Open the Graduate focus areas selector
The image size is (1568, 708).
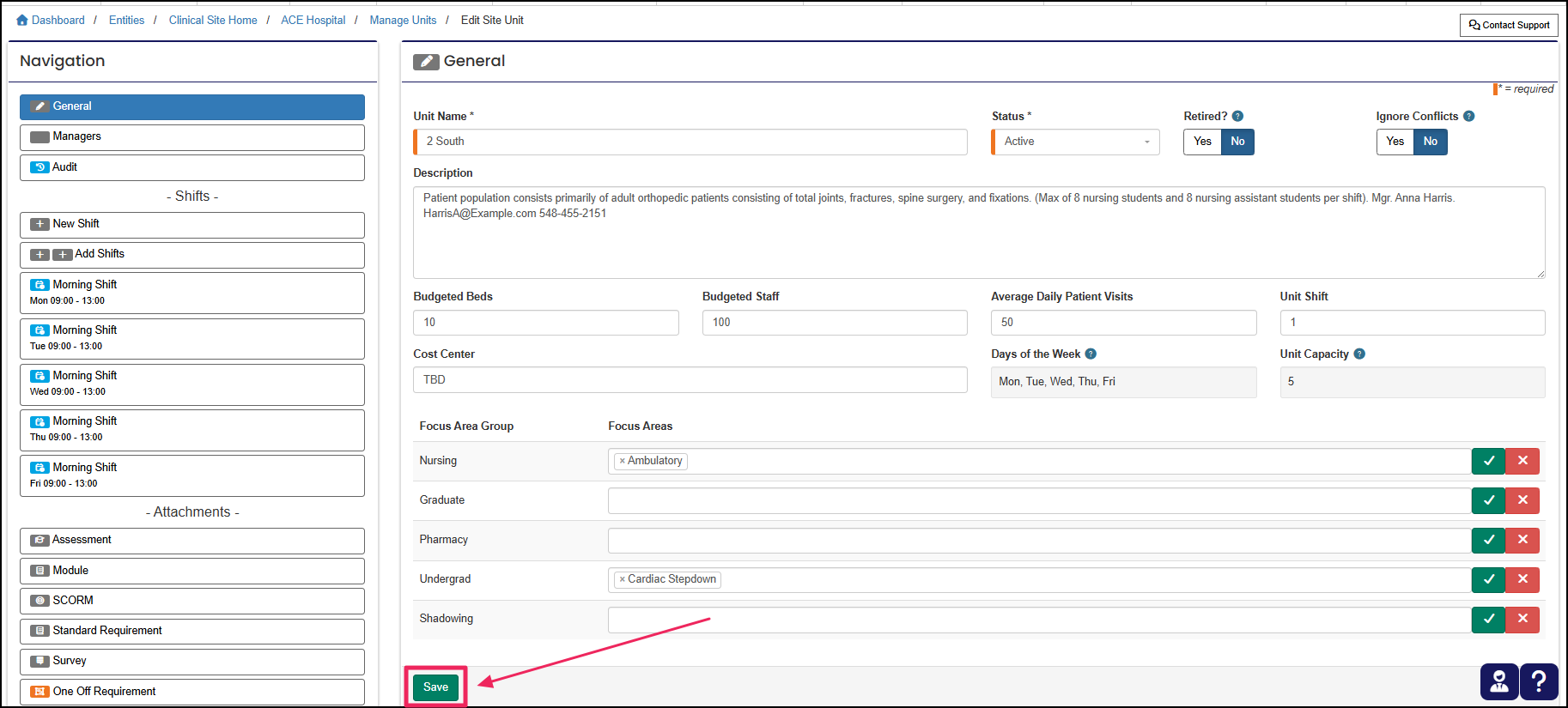pos(1039,500)
